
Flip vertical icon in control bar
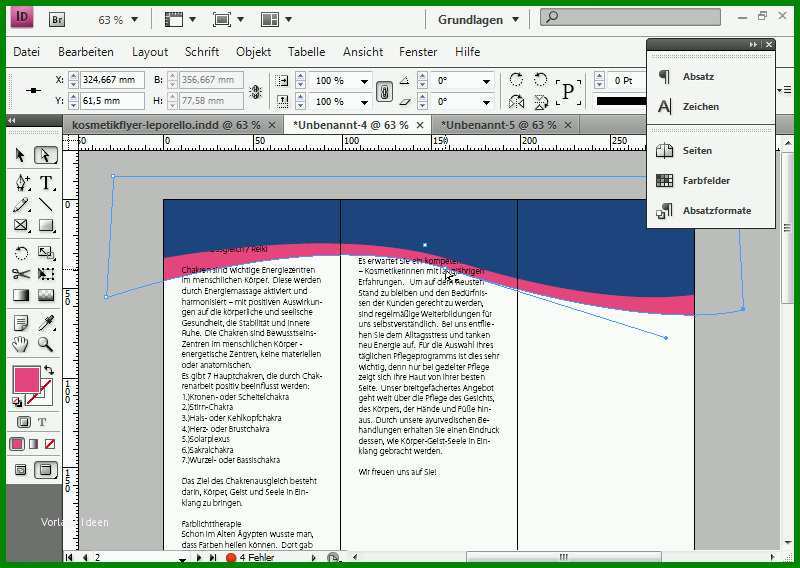tap(540, 102)
